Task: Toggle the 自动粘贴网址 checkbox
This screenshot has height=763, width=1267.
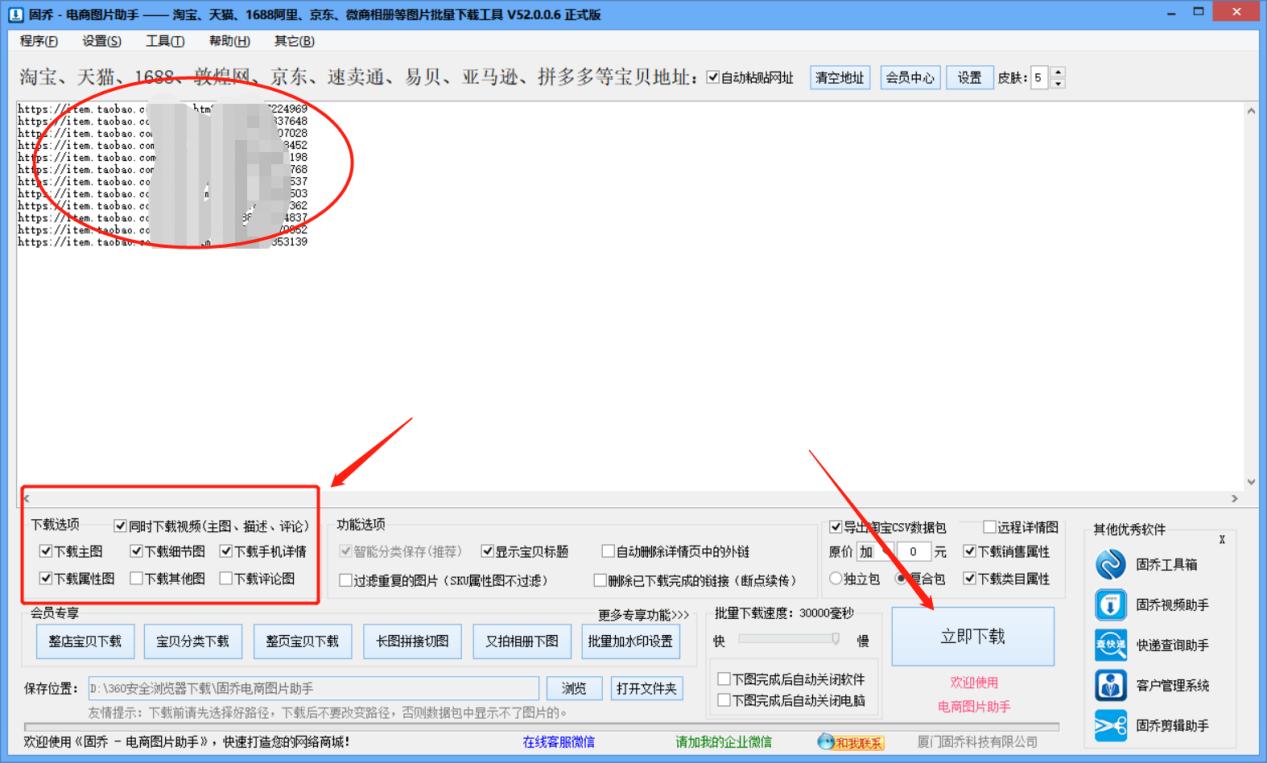Action: point(713,78)
